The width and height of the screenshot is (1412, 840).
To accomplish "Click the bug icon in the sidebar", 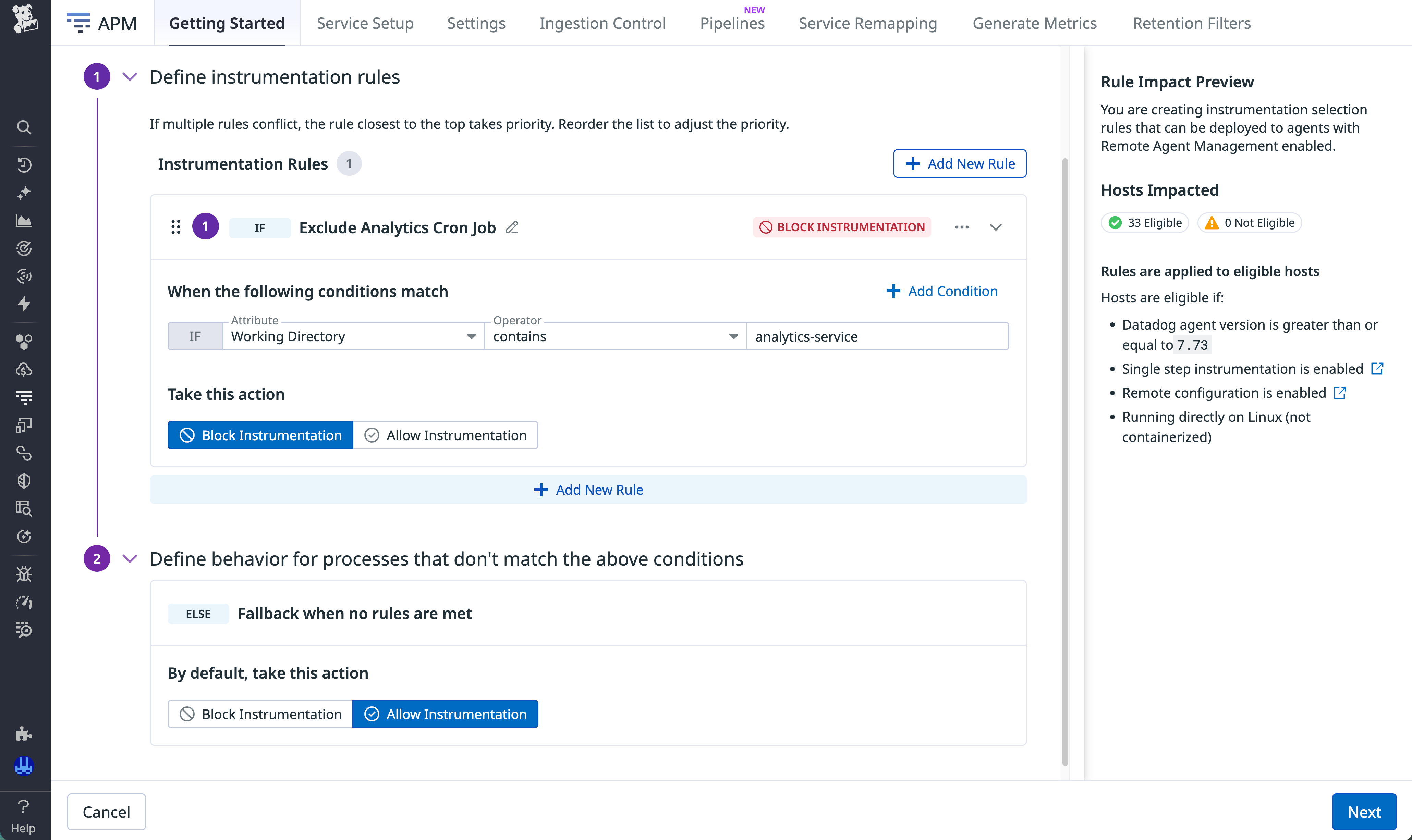I will (x=24, y=573).
